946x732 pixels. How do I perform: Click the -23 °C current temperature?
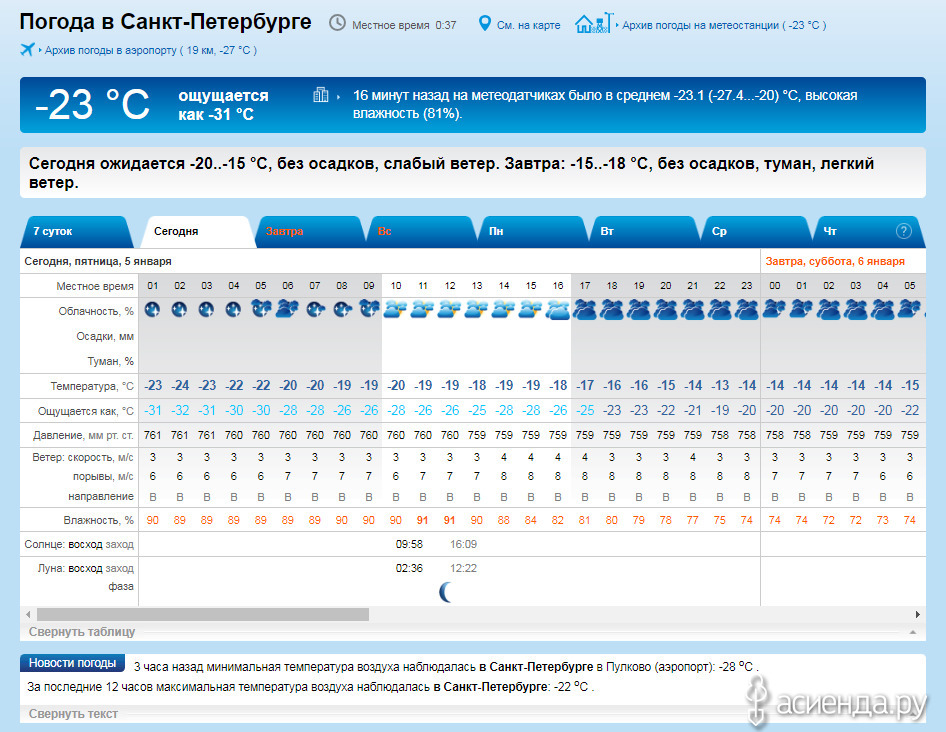pos(92,104)
